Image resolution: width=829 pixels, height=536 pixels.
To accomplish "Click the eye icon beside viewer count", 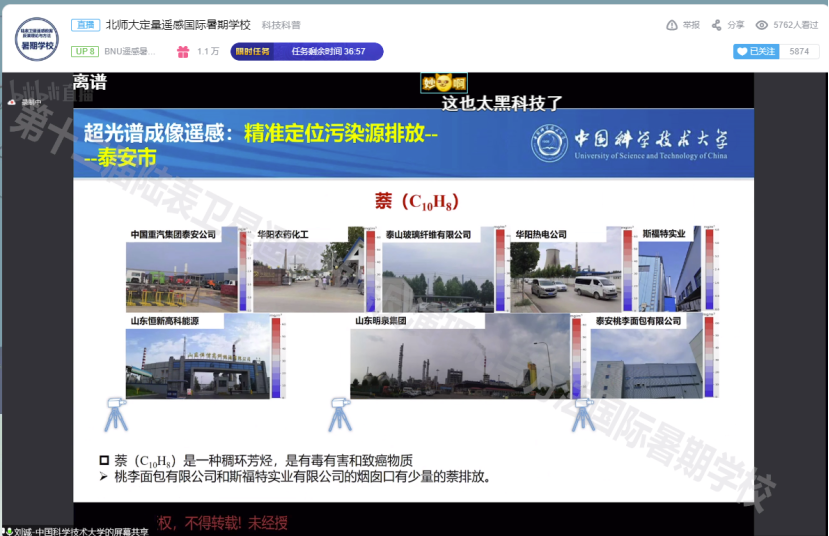I will point(762,25).
